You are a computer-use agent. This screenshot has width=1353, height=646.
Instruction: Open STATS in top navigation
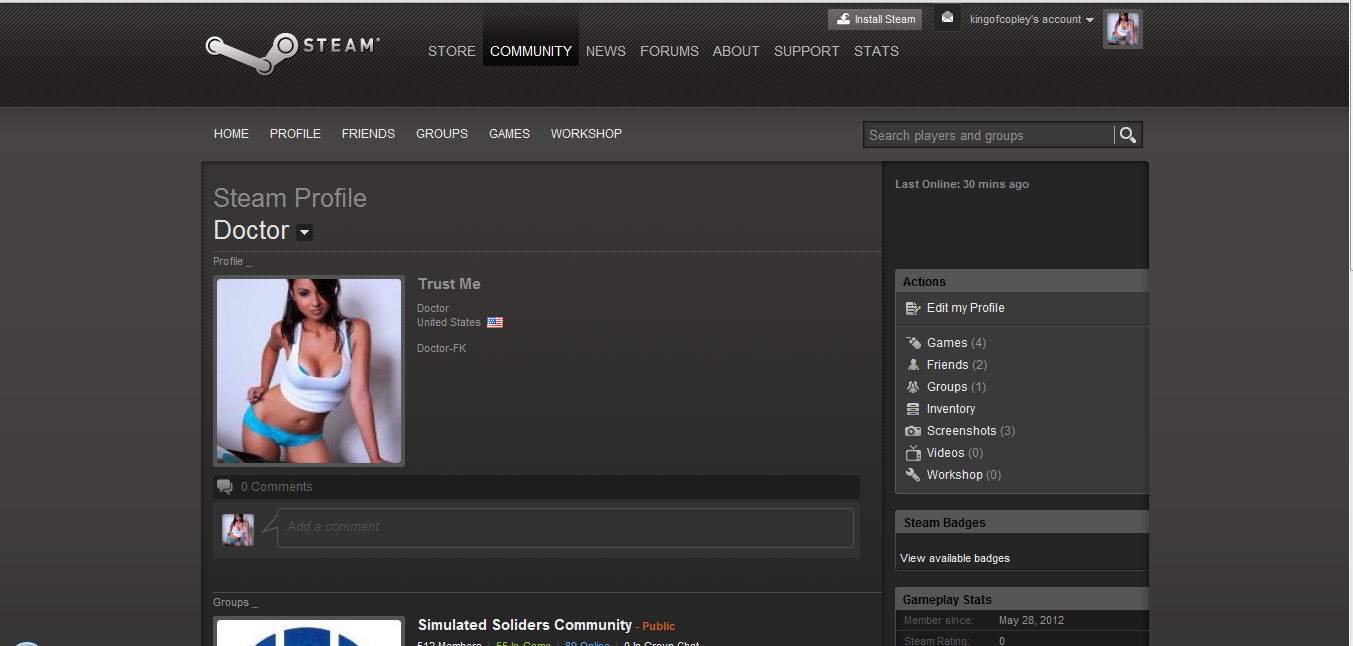(x=876, y=51)
